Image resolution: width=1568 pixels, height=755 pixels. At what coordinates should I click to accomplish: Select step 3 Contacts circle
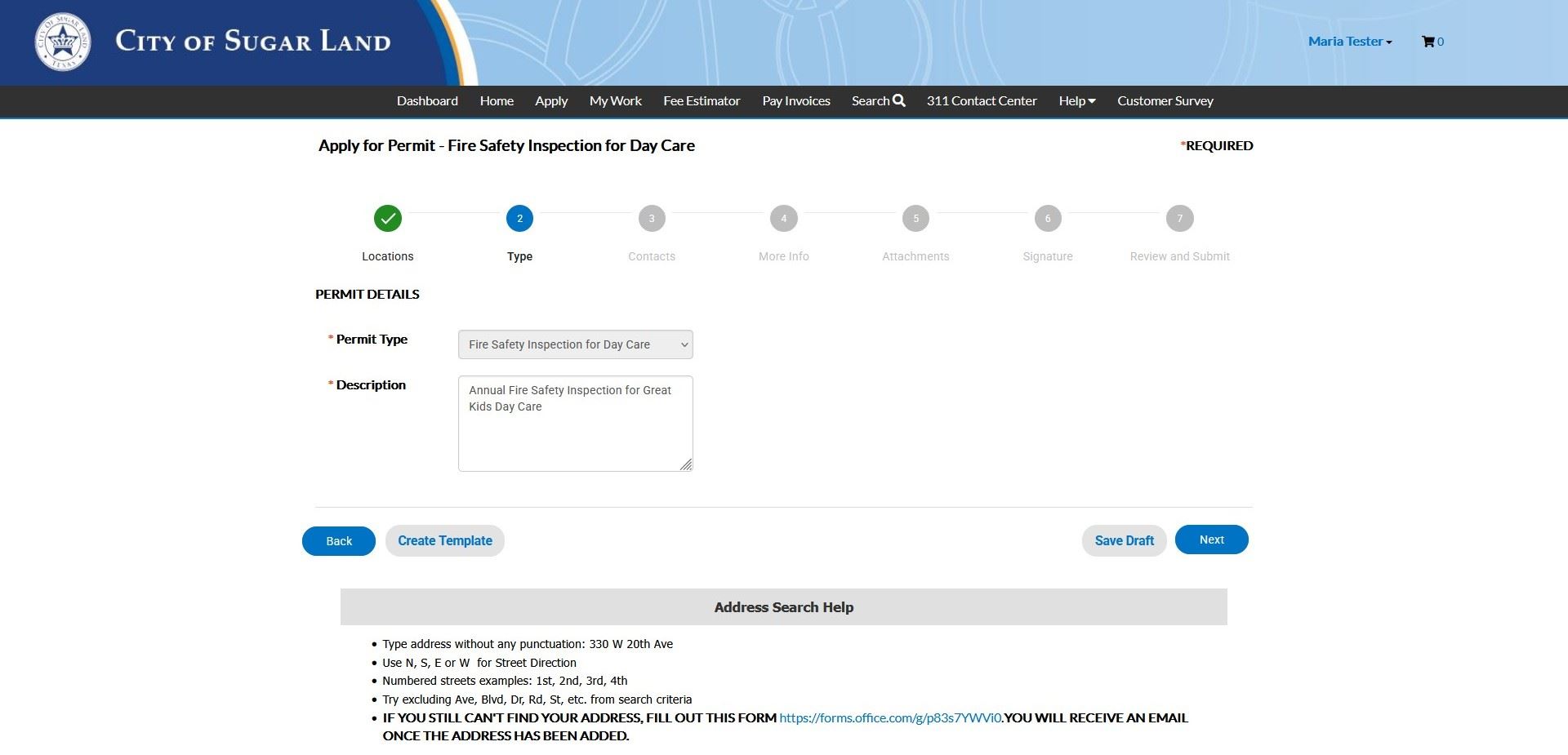tap(651, 218)
